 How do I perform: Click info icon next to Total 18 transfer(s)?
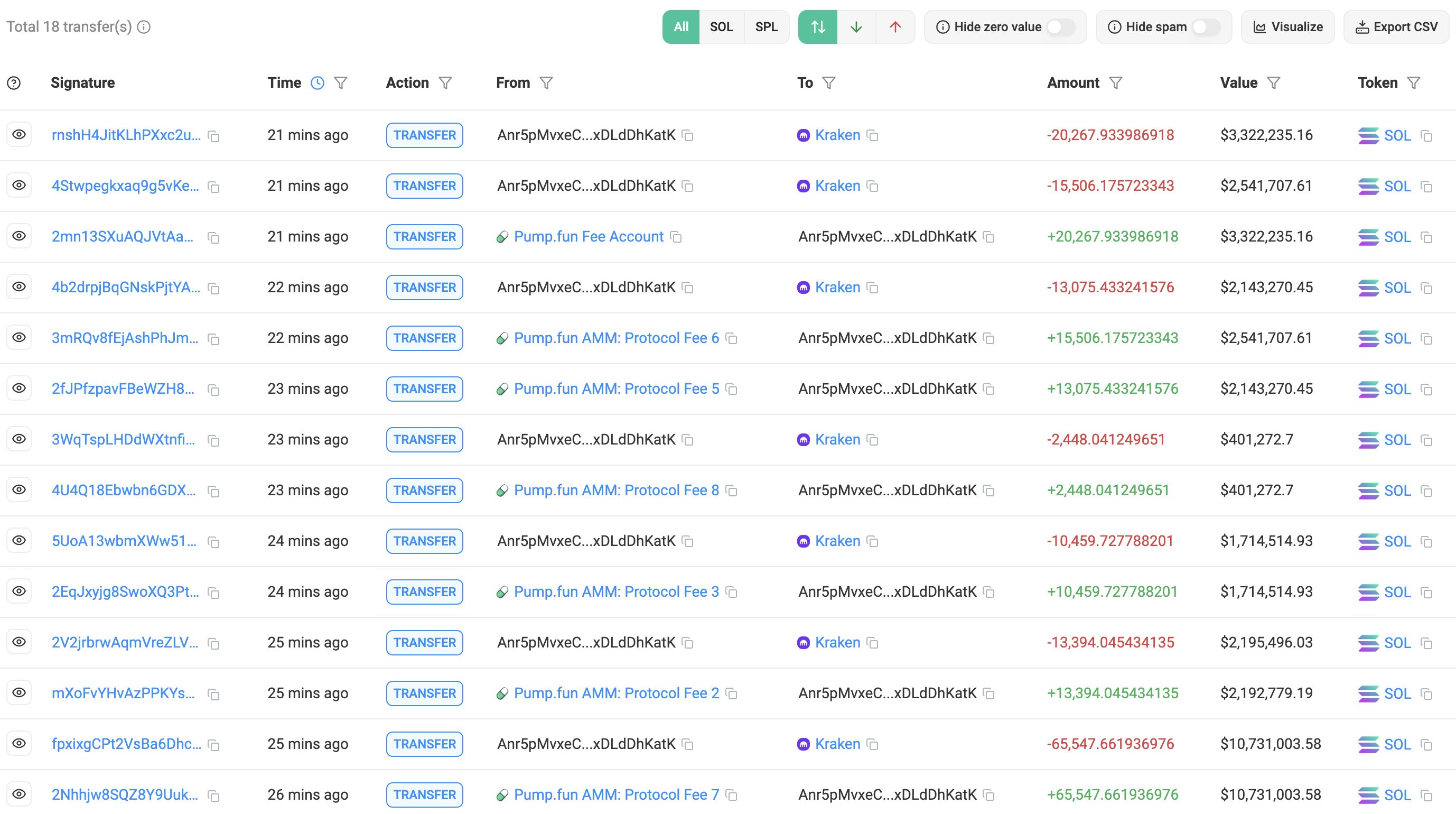144,26
